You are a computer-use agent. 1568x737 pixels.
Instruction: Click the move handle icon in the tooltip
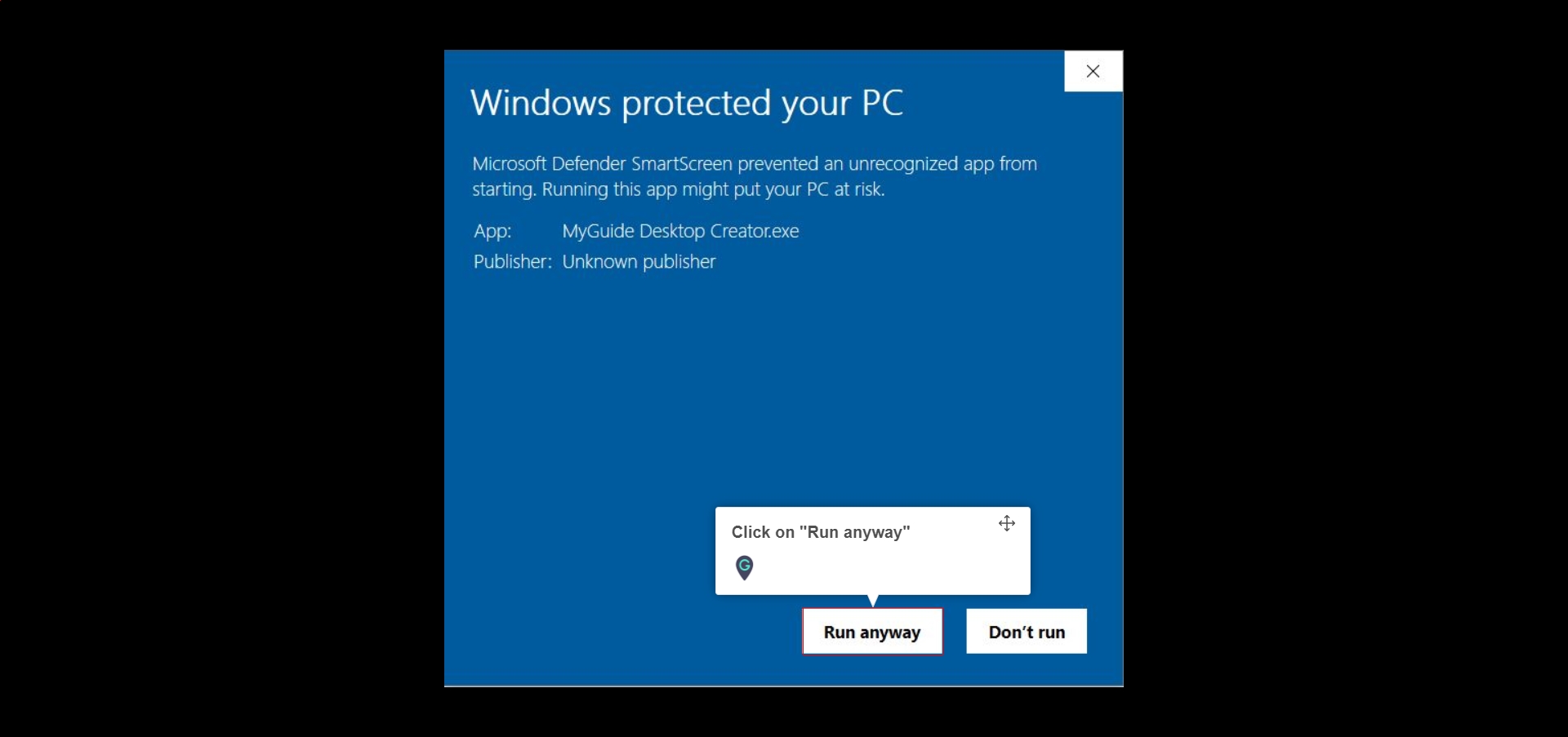[x=1007, y=523]
